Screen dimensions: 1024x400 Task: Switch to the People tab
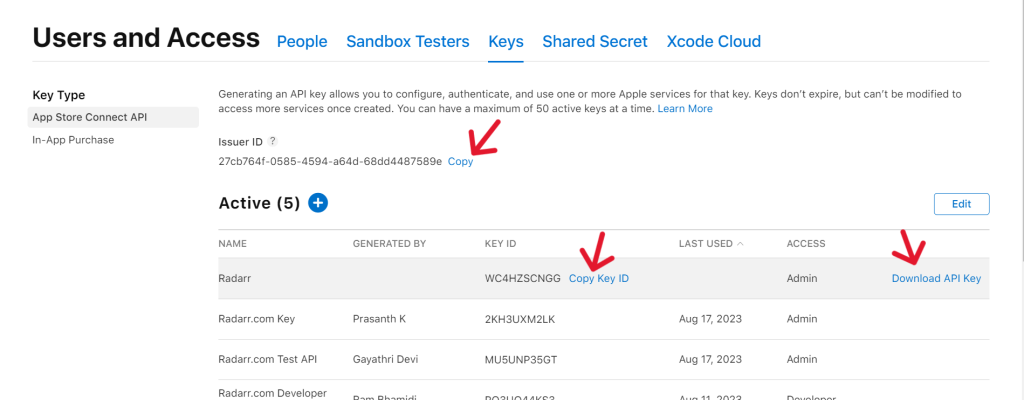pyautogui.click(x=302, y=42)
